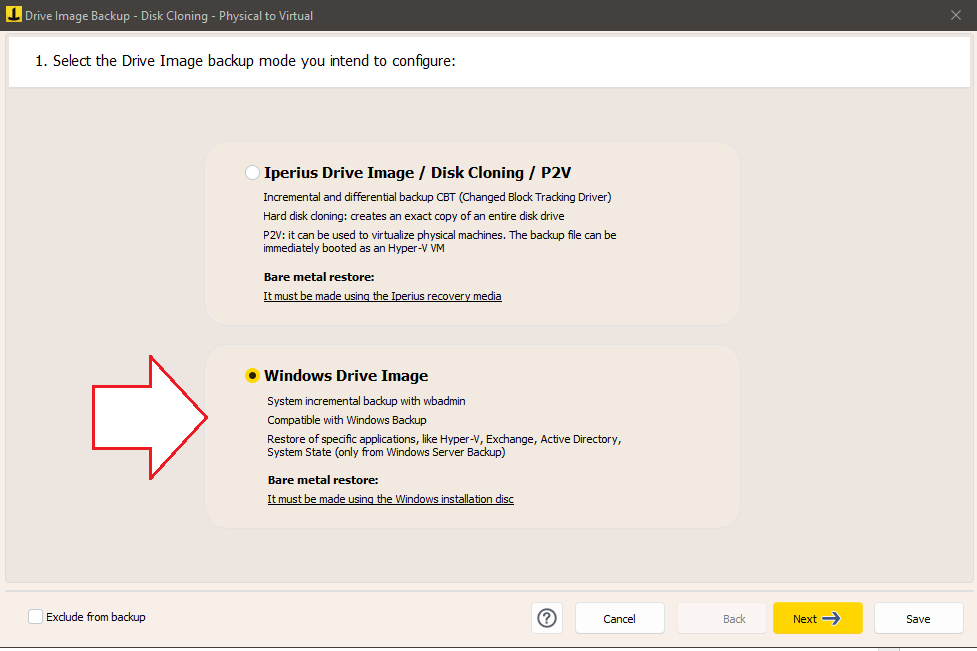Open help with the question mark icon
Viewport: 977px width, 651px height.
coord(547,618)
